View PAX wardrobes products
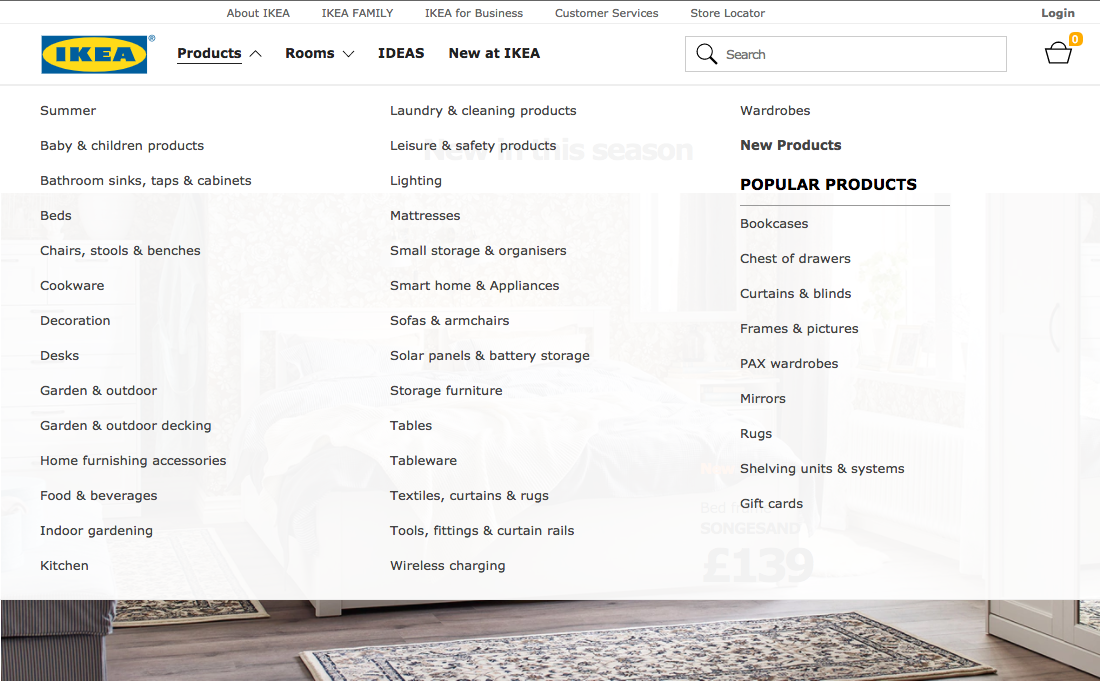 (789, 363)
